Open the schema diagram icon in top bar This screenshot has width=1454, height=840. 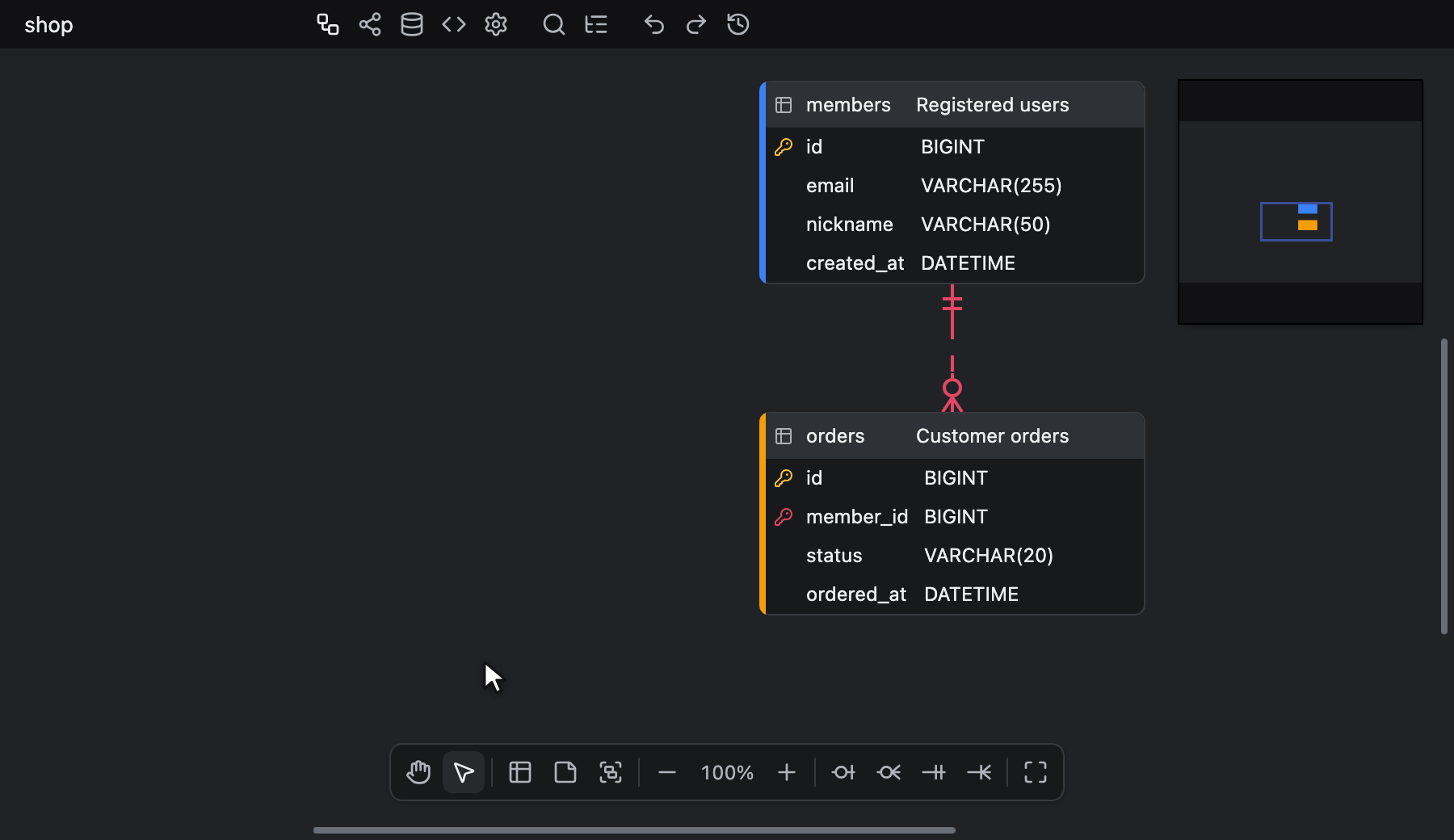pyautogui.click(x=327, y=24)
